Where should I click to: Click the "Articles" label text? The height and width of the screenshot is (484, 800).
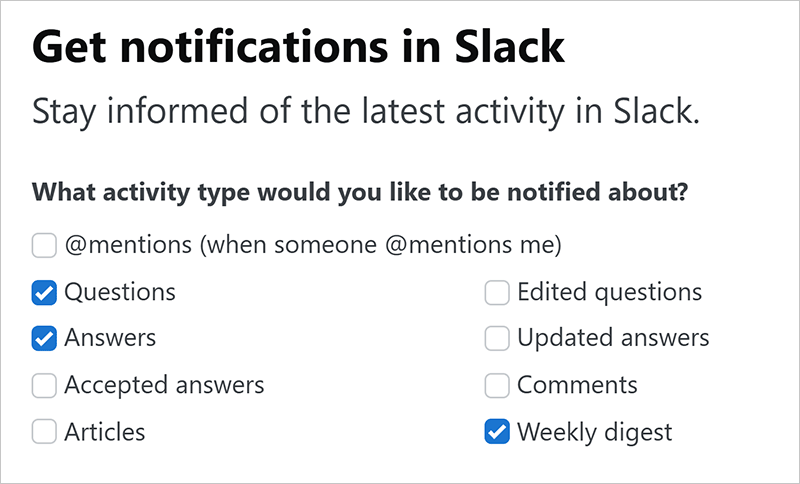105,432
